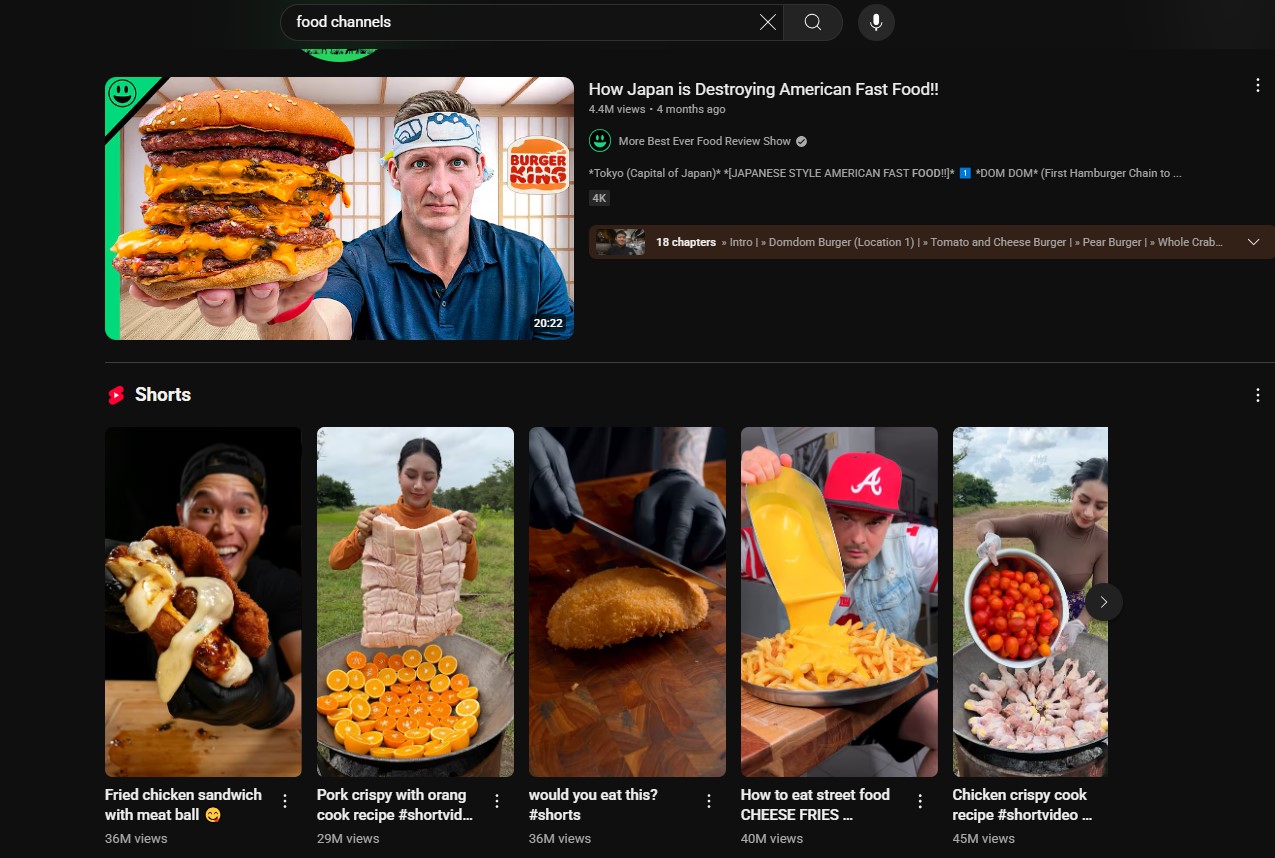Viewport: 1275px width, 858px height.
Task: Open Pork crispy with orang short thumbnail
Action: pos(415,602)
